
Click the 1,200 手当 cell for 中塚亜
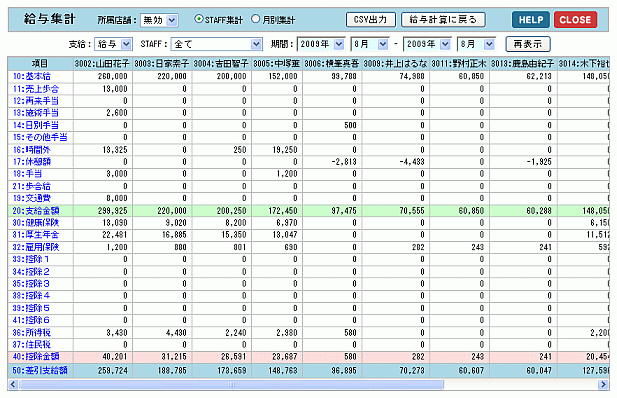click(x=277, y=174)
